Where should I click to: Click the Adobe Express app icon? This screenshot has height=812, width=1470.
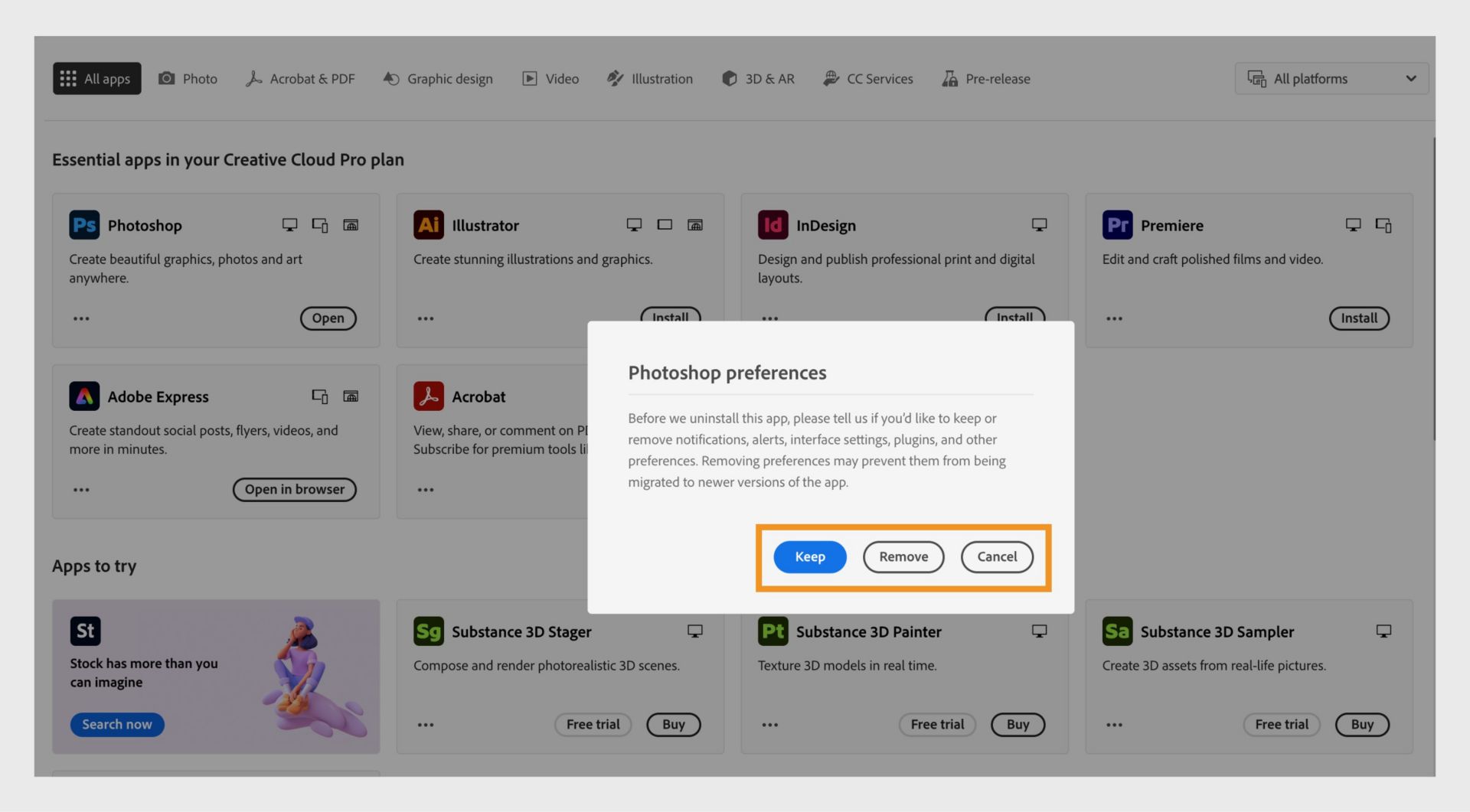click(84, 396)
